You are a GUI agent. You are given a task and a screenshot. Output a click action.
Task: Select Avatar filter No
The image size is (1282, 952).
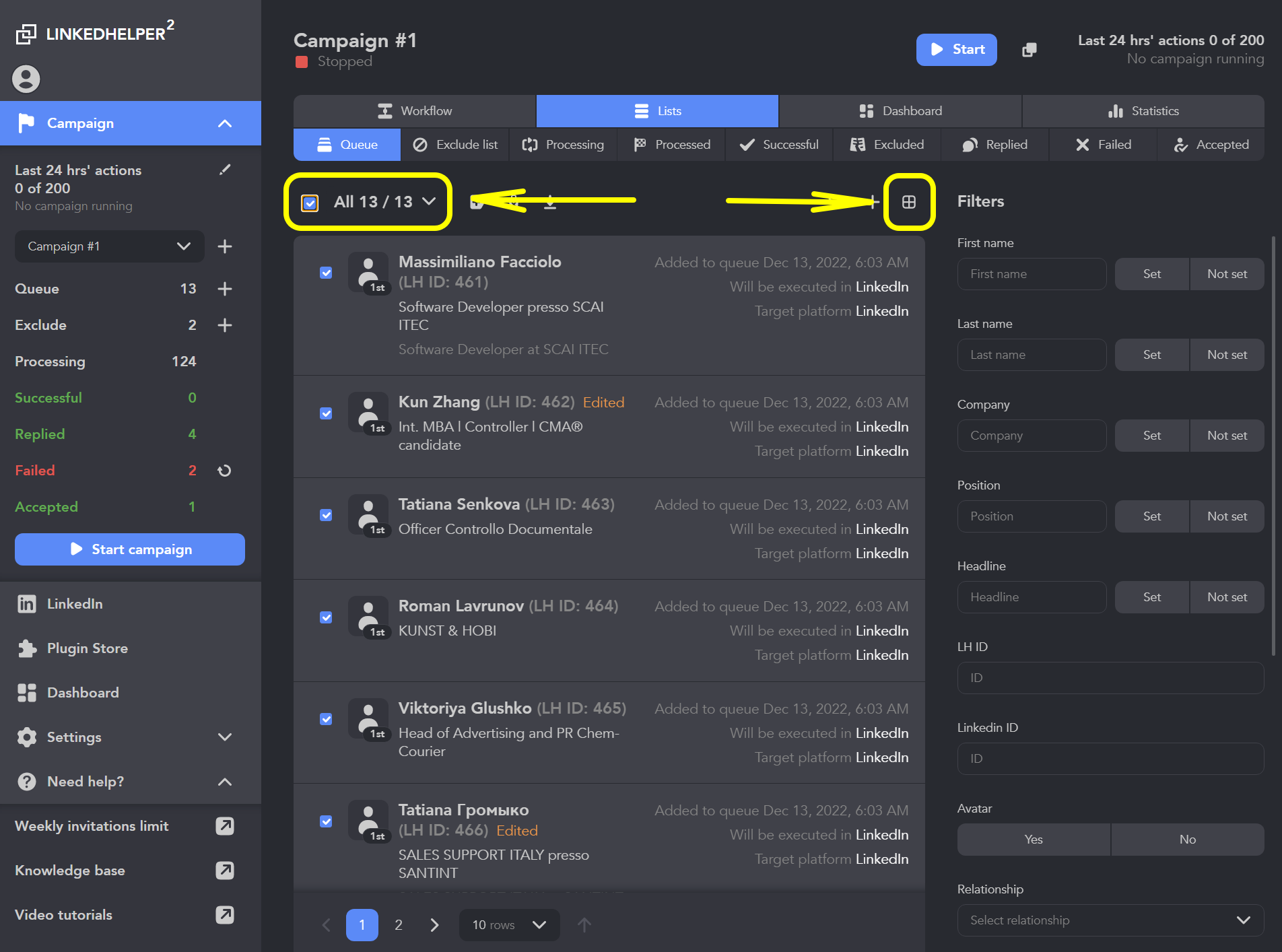[1188, 840]
